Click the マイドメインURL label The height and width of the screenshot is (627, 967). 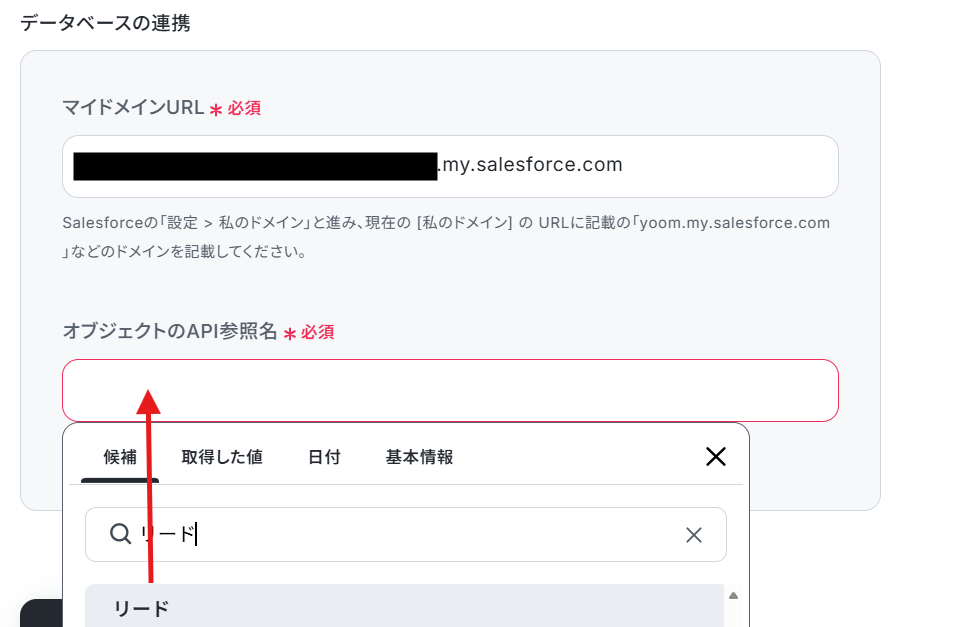(x=133, y=107)
